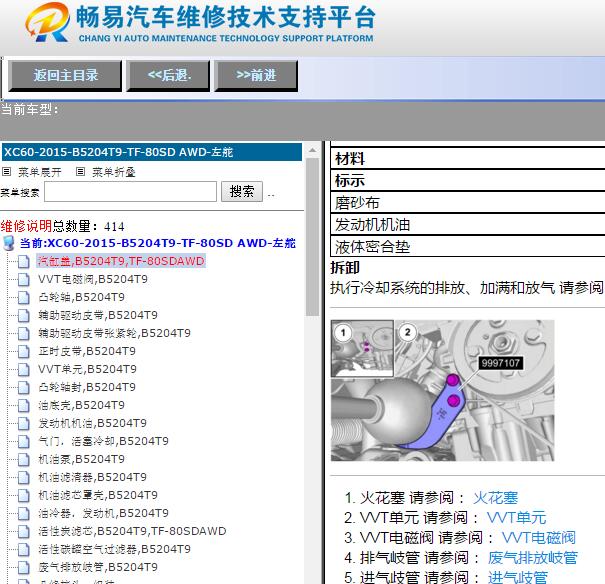The width and height of the screenshot is (605, 584).
Task: Follow the VVT电磁阀 reference link
Action: click(539, 538)
